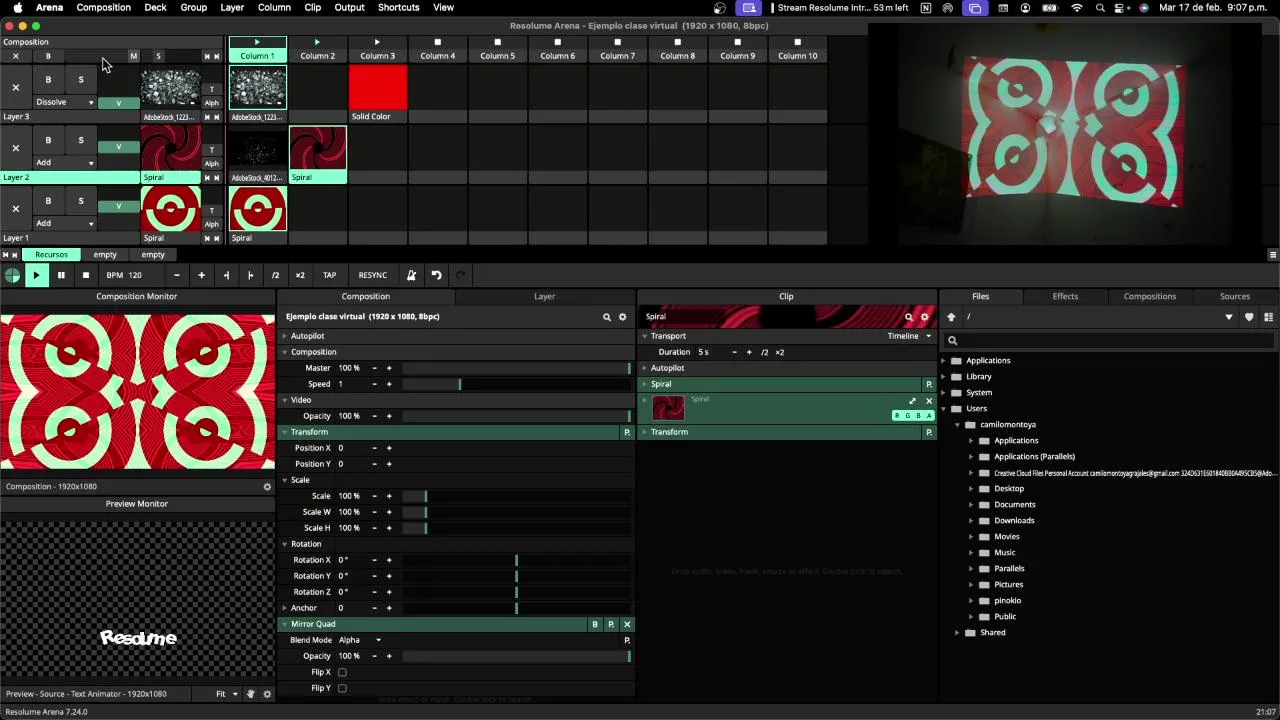Increase BPM with the plus button

point(201,275)
